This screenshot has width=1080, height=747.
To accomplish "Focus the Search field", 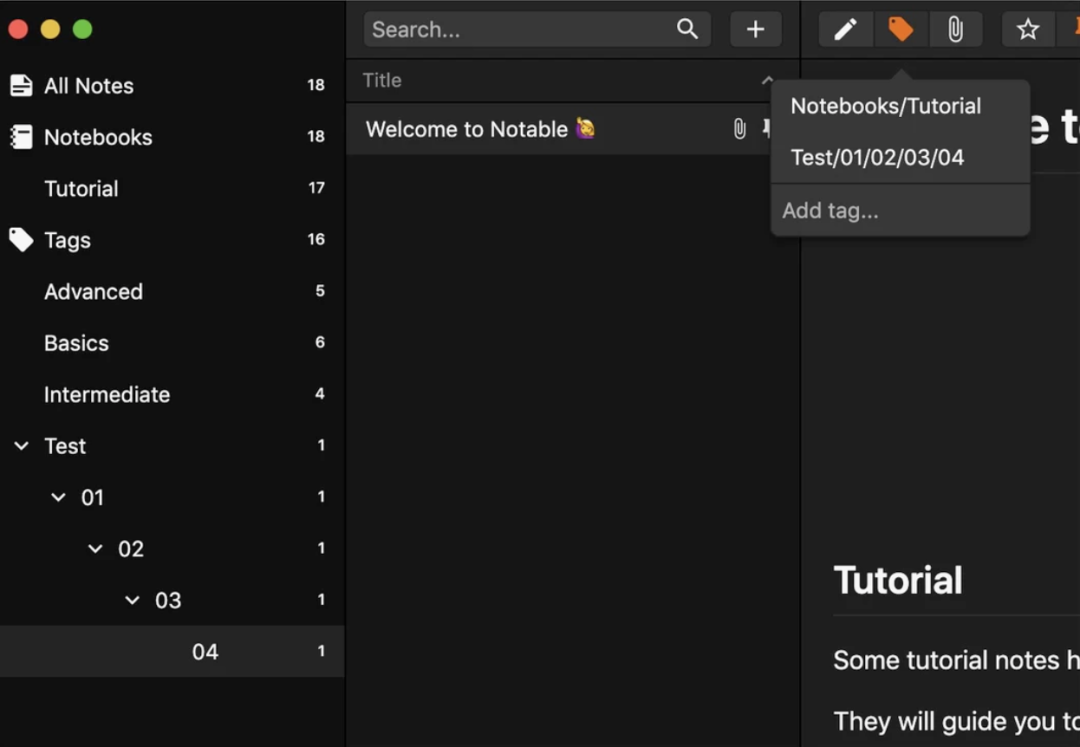I will [x=537, y=29].
